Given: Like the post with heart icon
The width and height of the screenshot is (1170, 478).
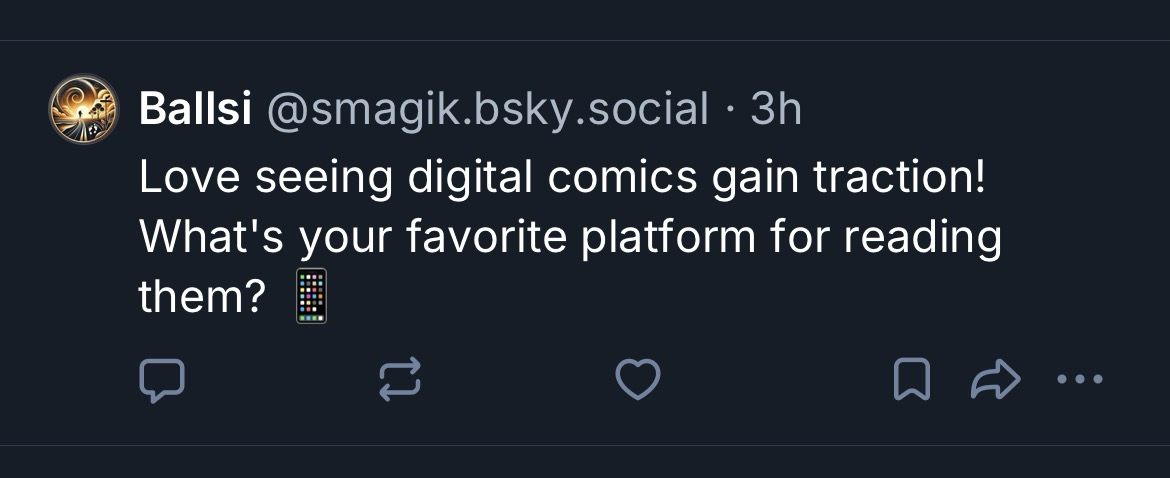Looking at the screenshot, I should click(637, 381).
